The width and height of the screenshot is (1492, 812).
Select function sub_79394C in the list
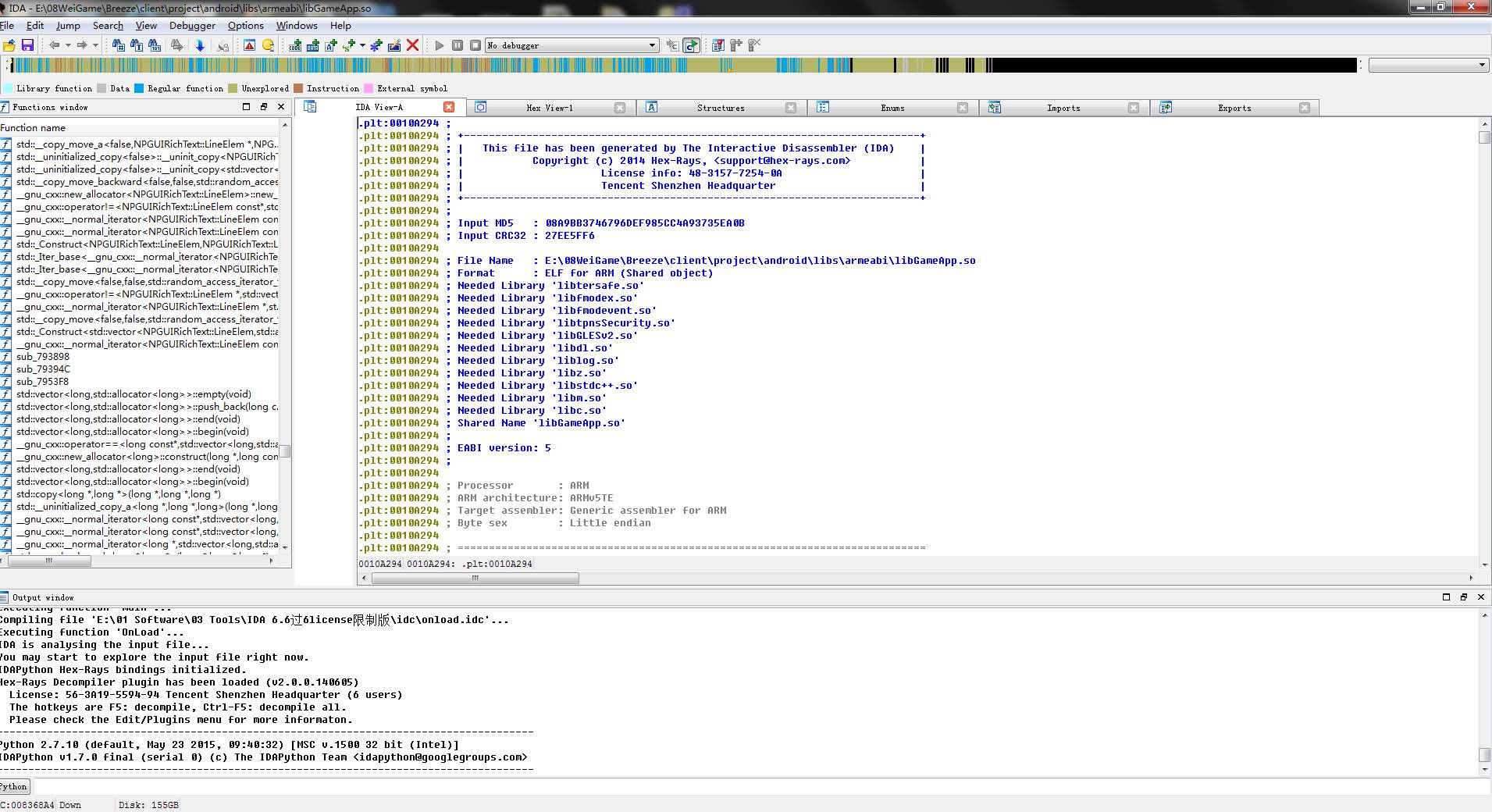point(43,369)
